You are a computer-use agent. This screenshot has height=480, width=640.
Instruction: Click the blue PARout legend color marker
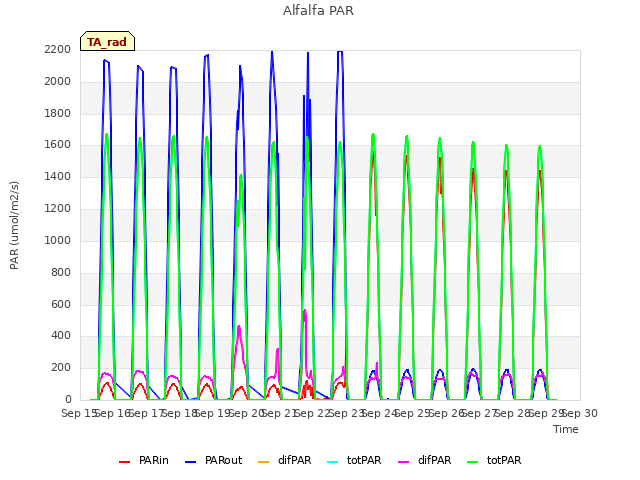coord(191,462)
